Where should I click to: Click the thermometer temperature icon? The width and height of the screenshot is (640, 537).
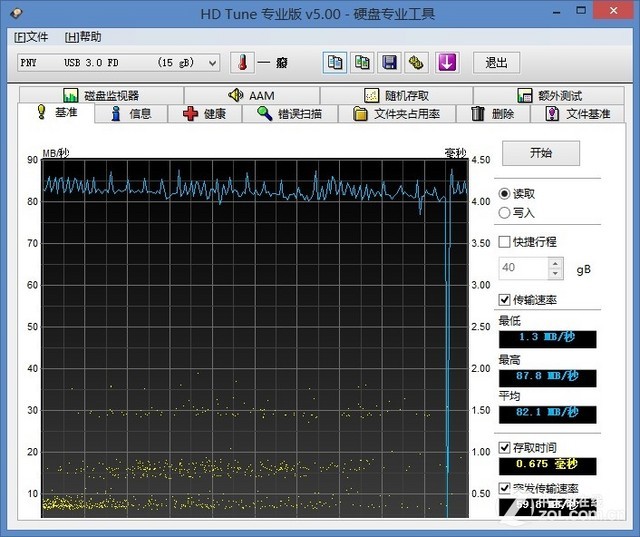(241, 62)
